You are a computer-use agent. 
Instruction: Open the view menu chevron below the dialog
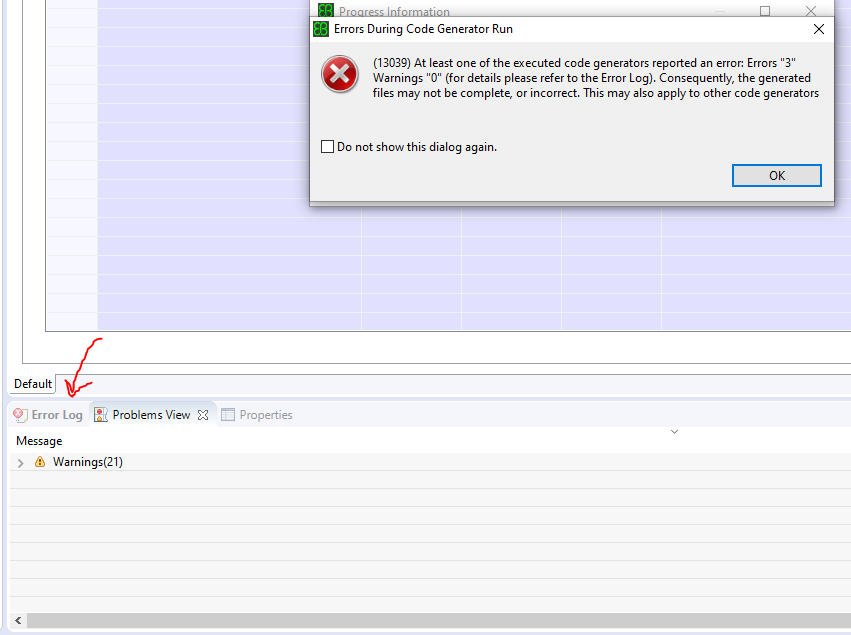(x=674, y=431)
